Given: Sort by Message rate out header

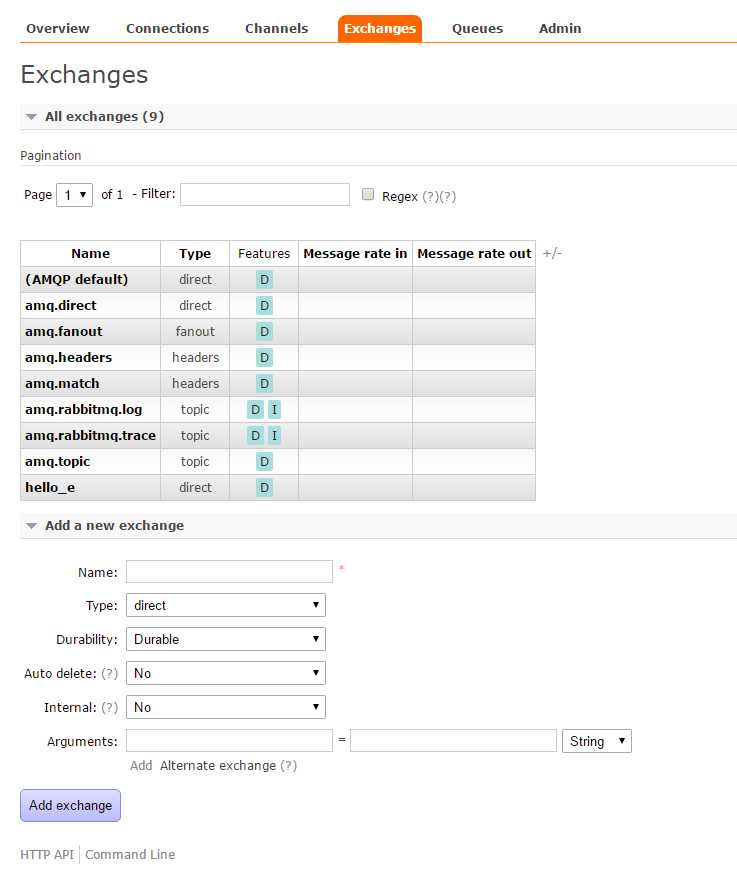Looking at the screenshot, I should [x=474, y=253].
